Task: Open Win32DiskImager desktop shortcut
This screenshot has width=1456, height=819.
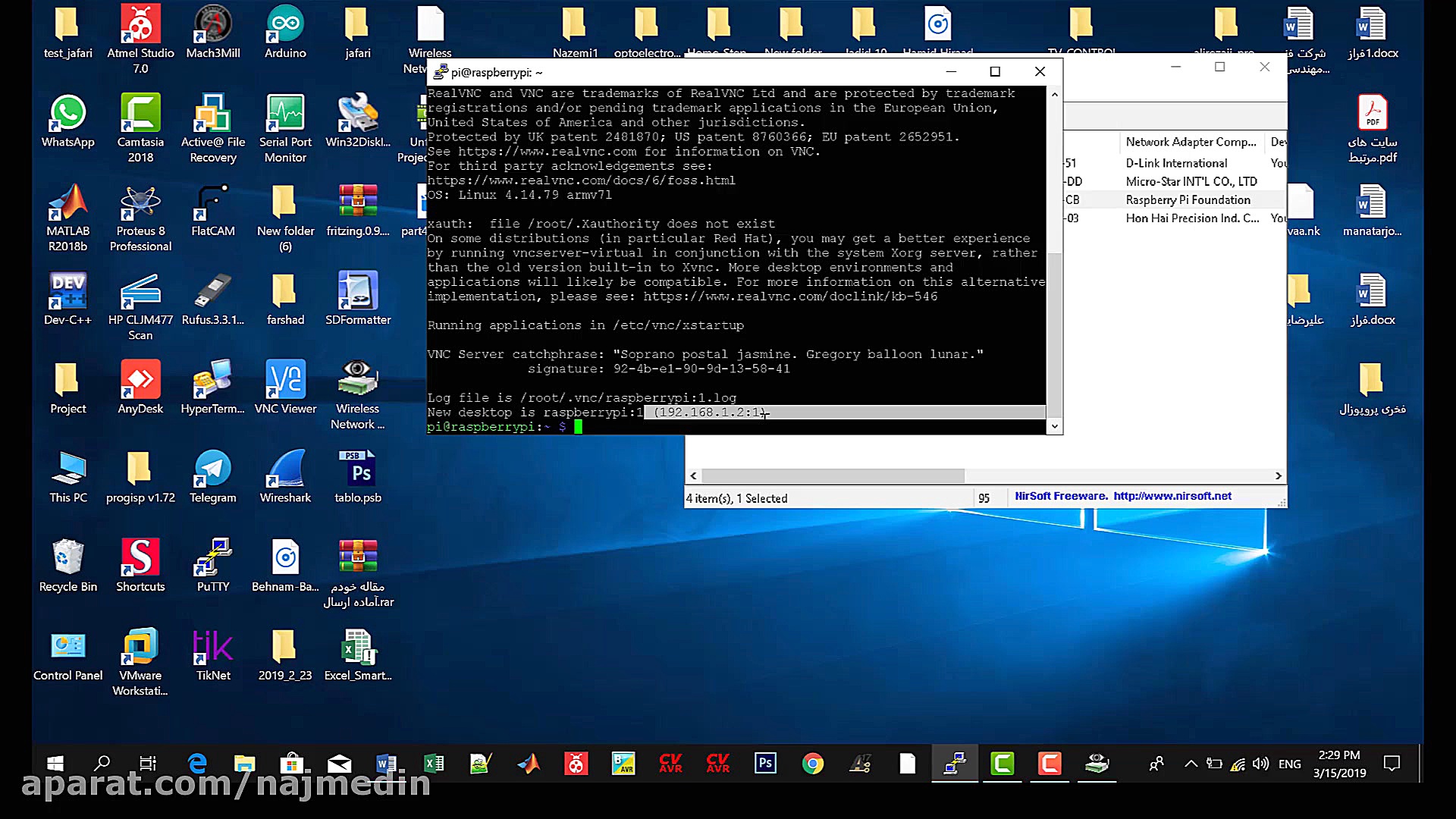Action: pyautogui.click(x=357, y=115)
